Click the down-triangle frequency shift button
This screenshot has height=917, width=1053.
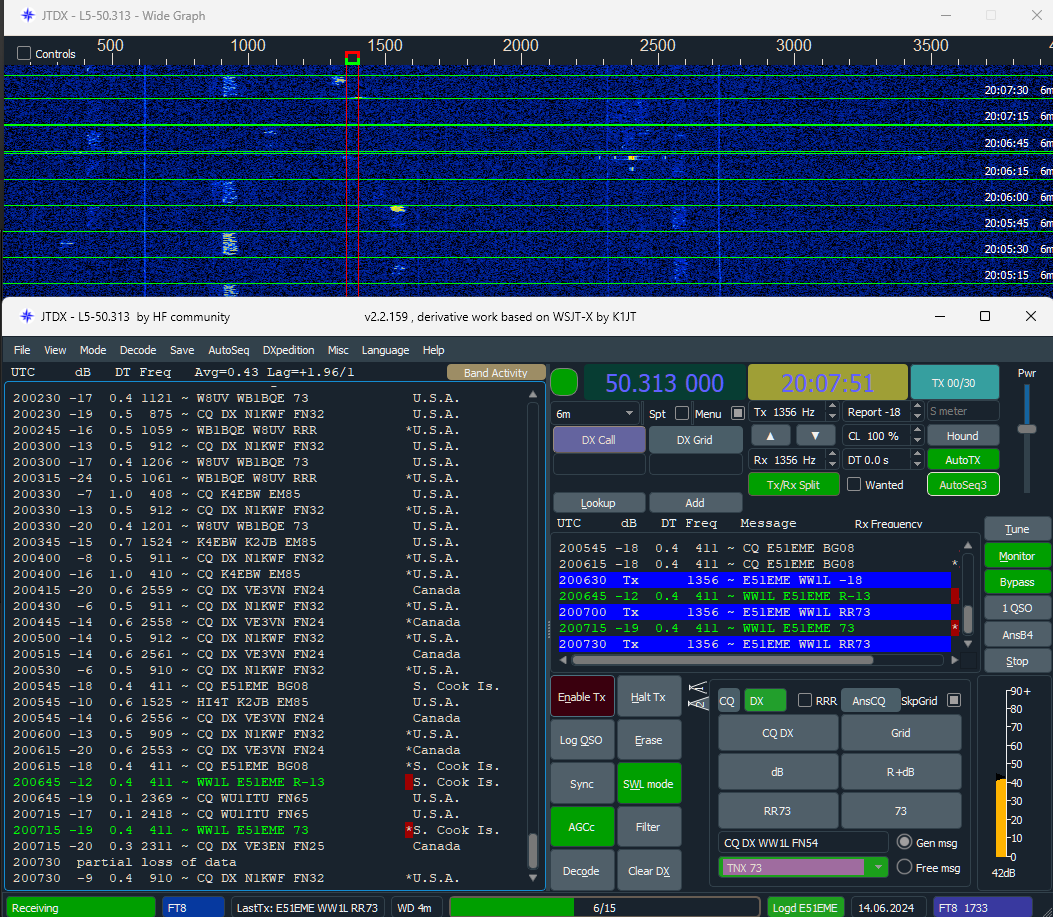(815, 436)
